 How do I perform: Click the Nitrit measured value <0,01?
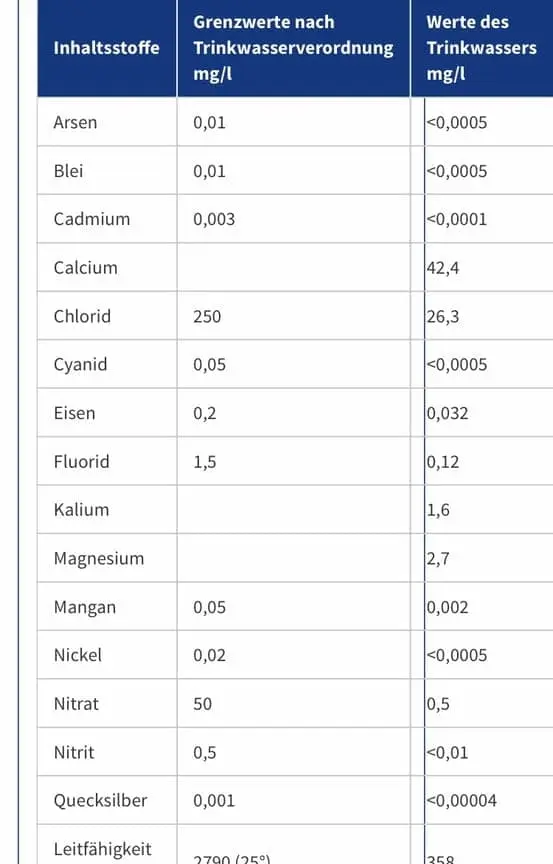point(447,752)
